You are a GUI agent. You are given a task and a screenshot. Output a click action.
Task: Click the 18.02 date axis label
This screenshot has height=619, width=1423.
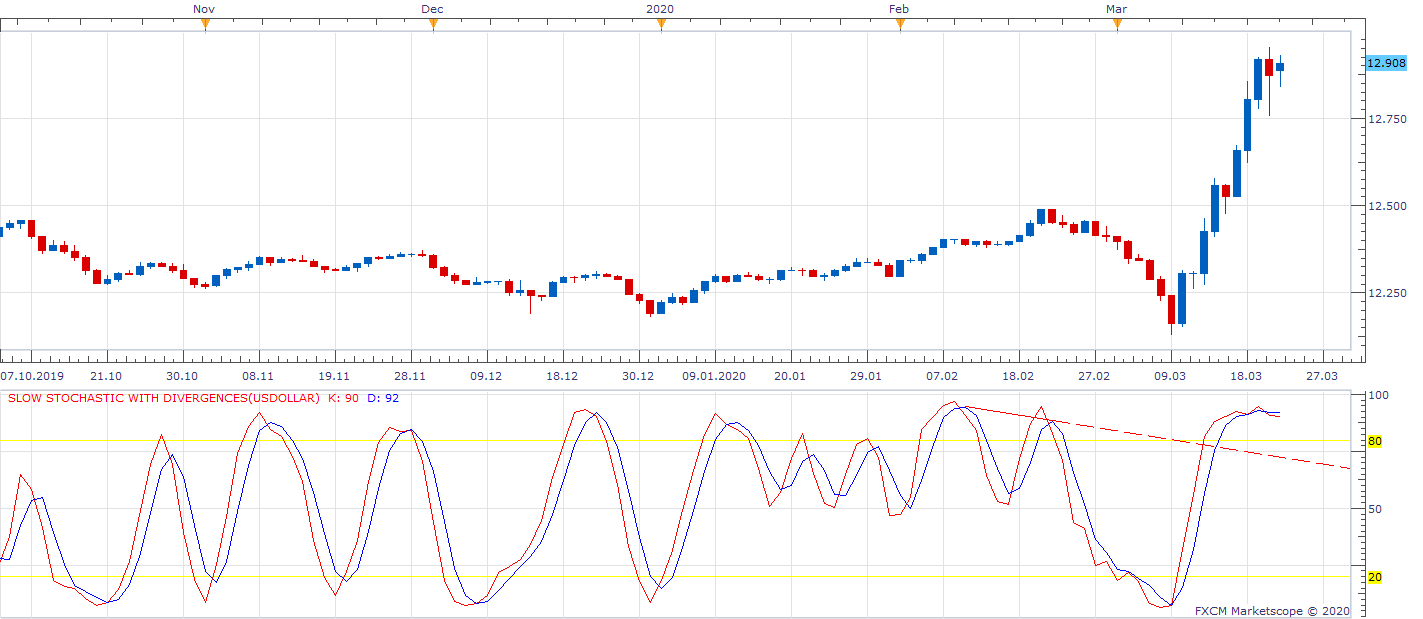coord(1018,376)
